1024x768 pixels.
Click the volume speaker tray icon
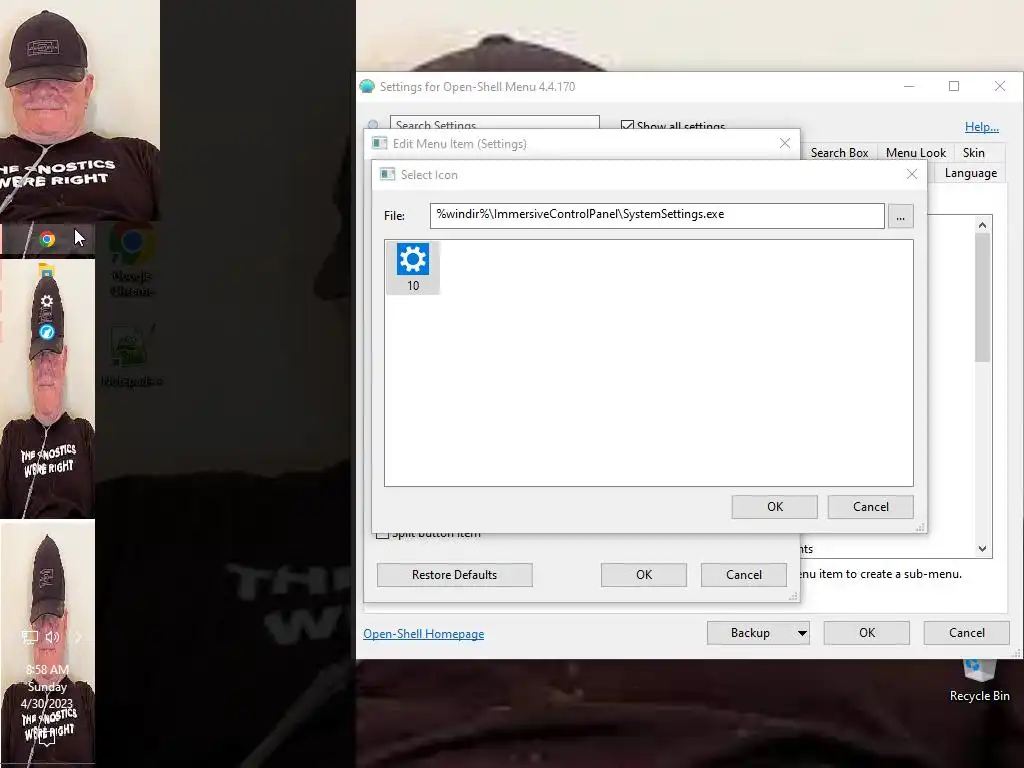(x=53, y=637)
